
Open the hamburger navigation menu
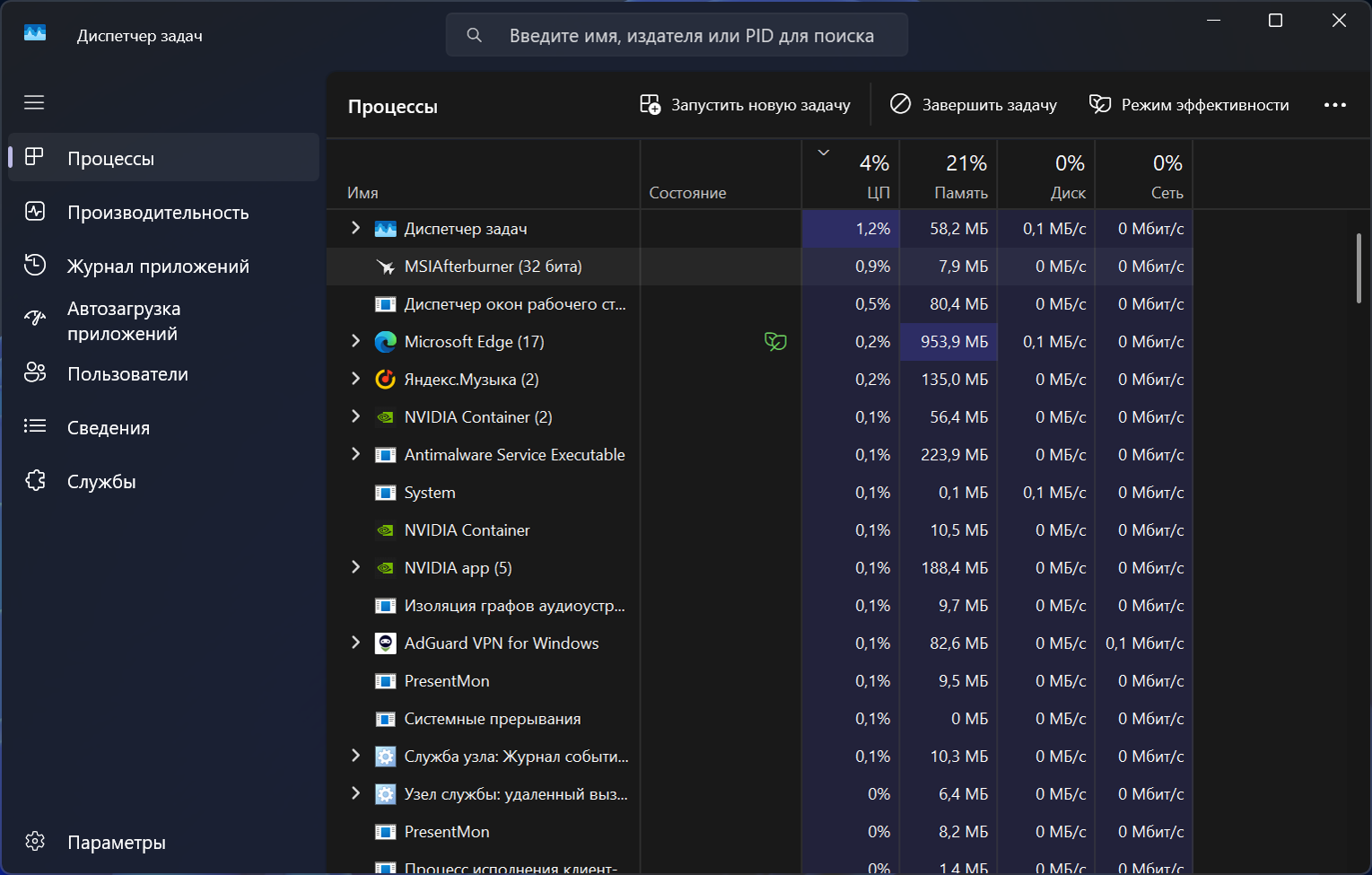pyautogui.click(x=34, y=102)
